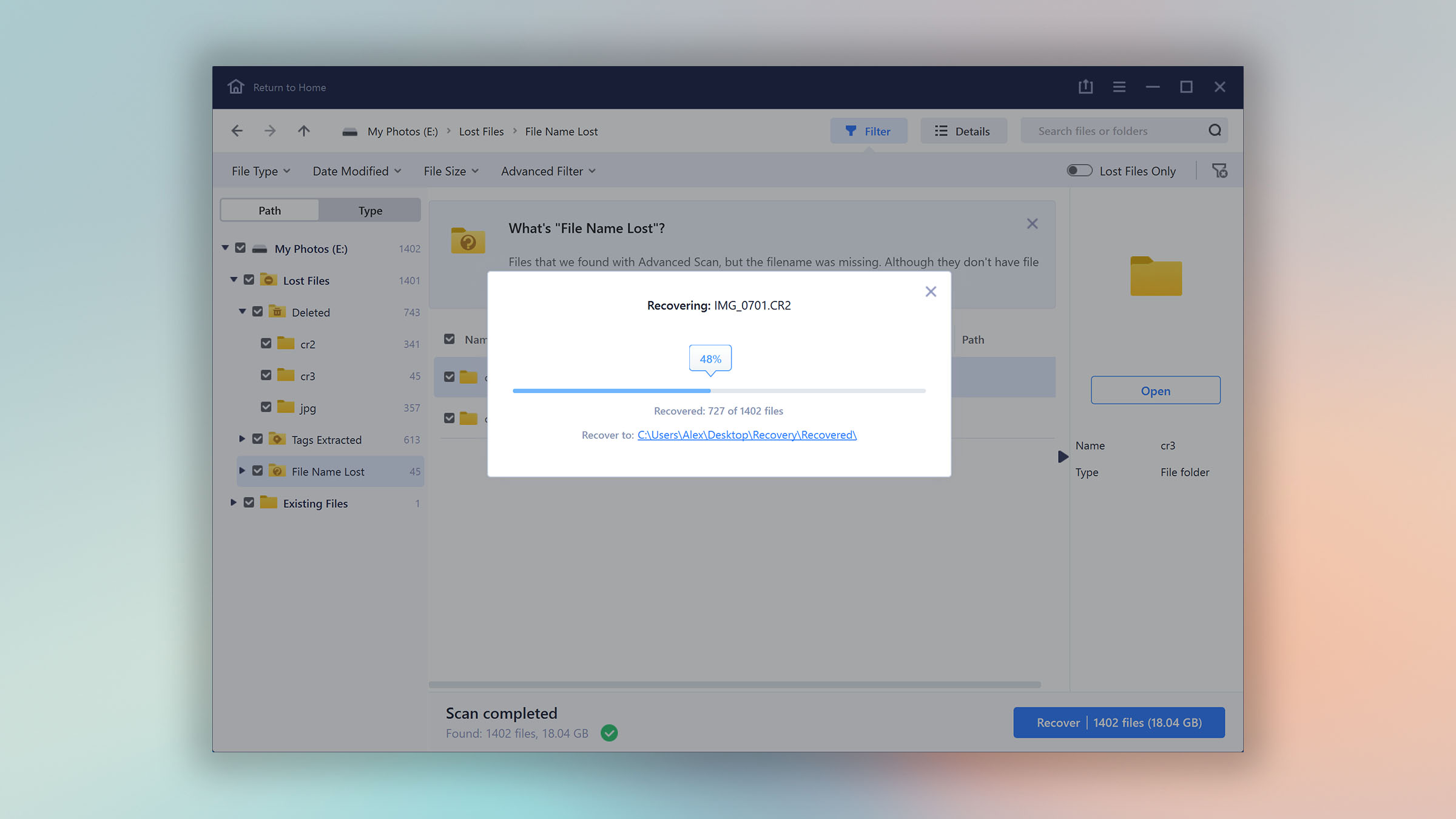The height and width of the screenshot is (819, 1456).
Task: Open the File Size dropdown
Action: [x=451, y=171]
